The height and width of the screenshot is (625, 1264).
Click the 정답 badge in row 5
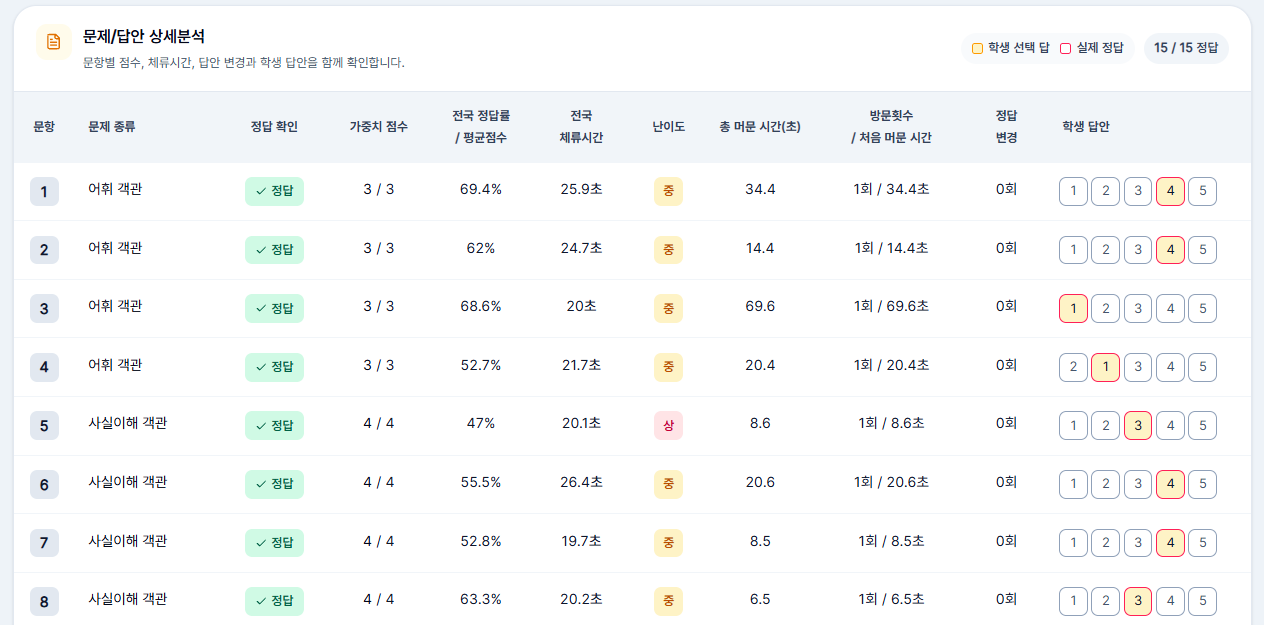pyautogui.click(x=274, y=426)
